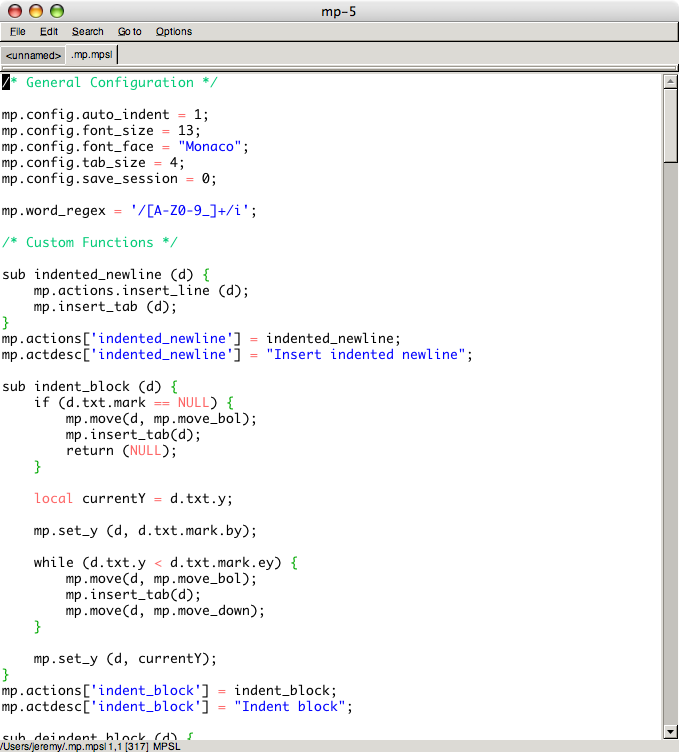The height and width of the screenshot is (752, 679).
Task: Click the lower vertical scrollbar track
Action: [x=670, y=444]
